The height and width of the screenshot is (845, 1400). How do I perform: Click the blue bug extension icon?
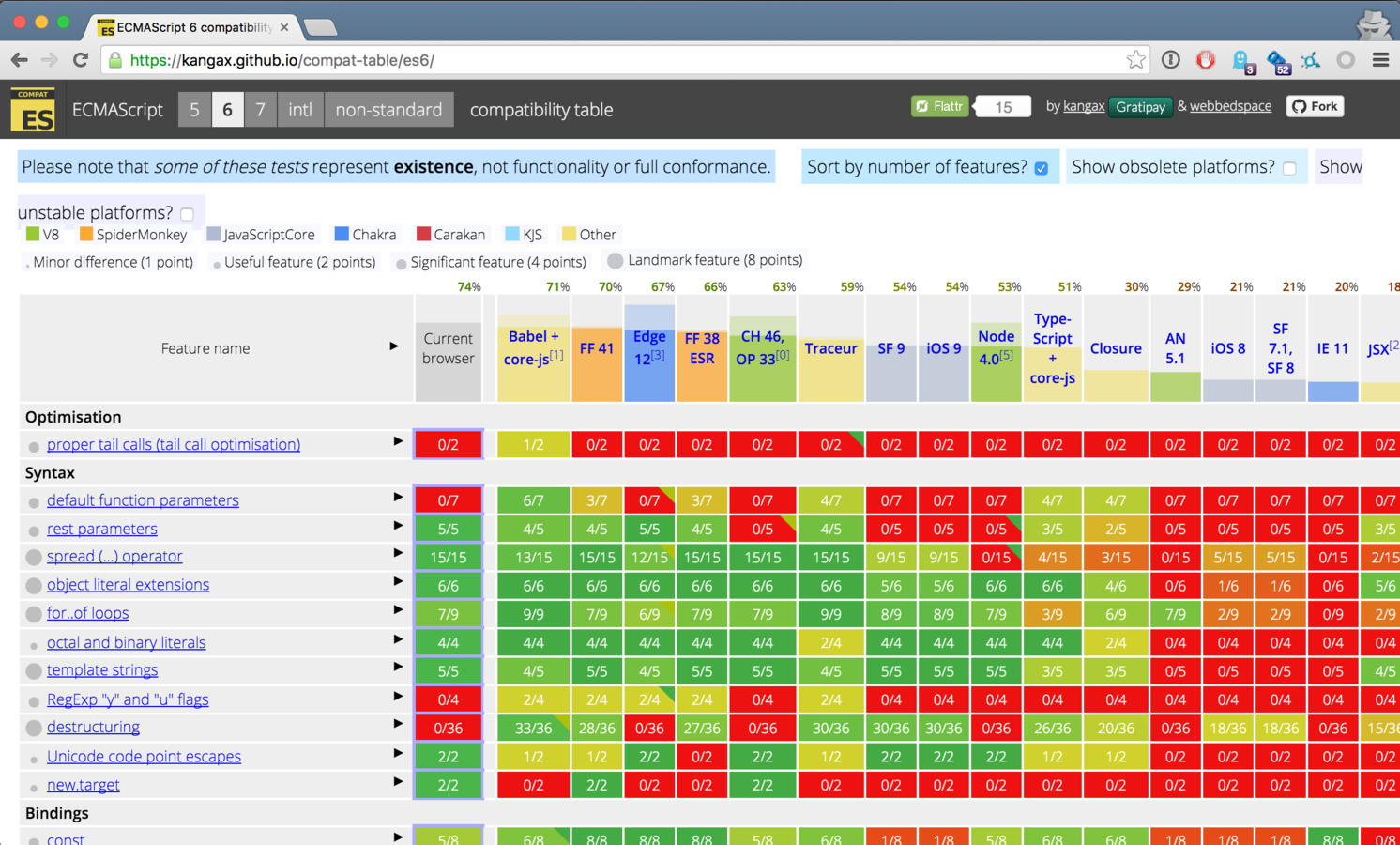click(1311, 60)
